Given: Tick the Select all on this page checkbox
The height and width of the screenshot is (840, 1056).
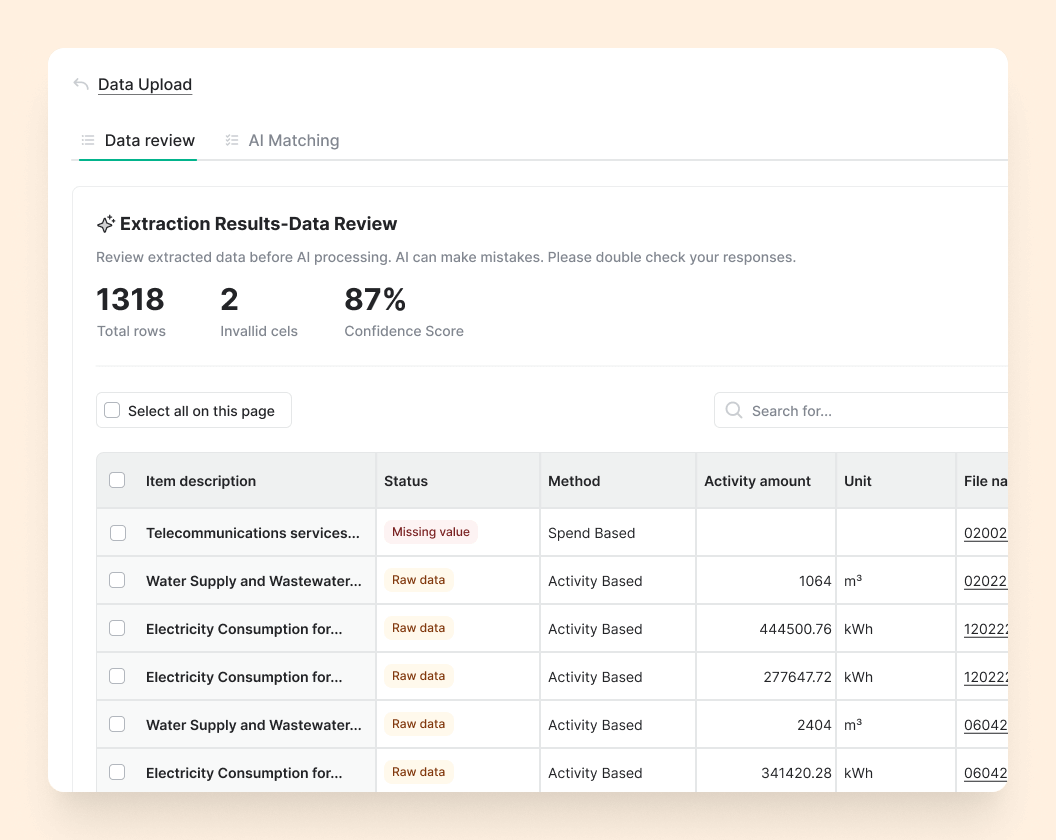Looking at the screenshot, I should [113, 411].
